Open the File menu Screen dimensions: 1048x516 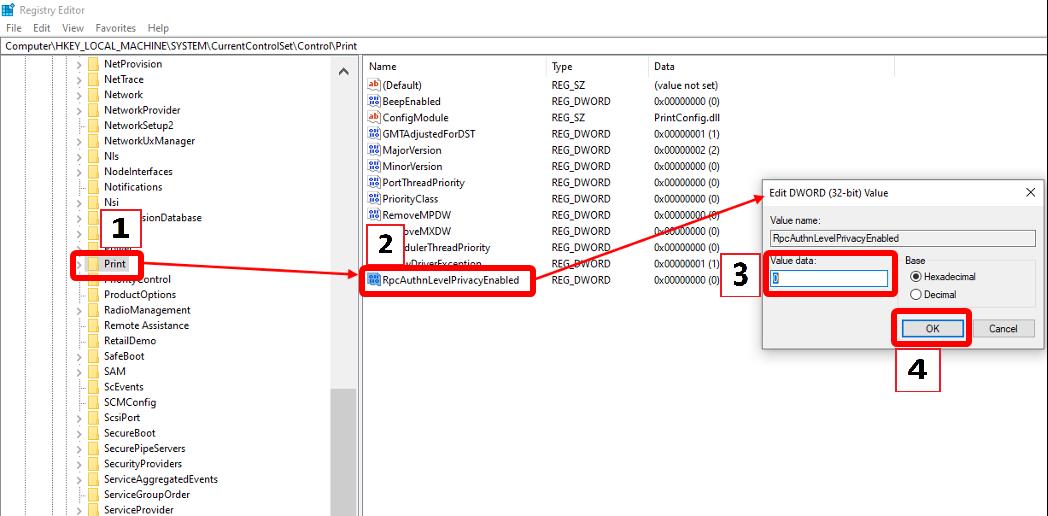[x=13, y=28]
